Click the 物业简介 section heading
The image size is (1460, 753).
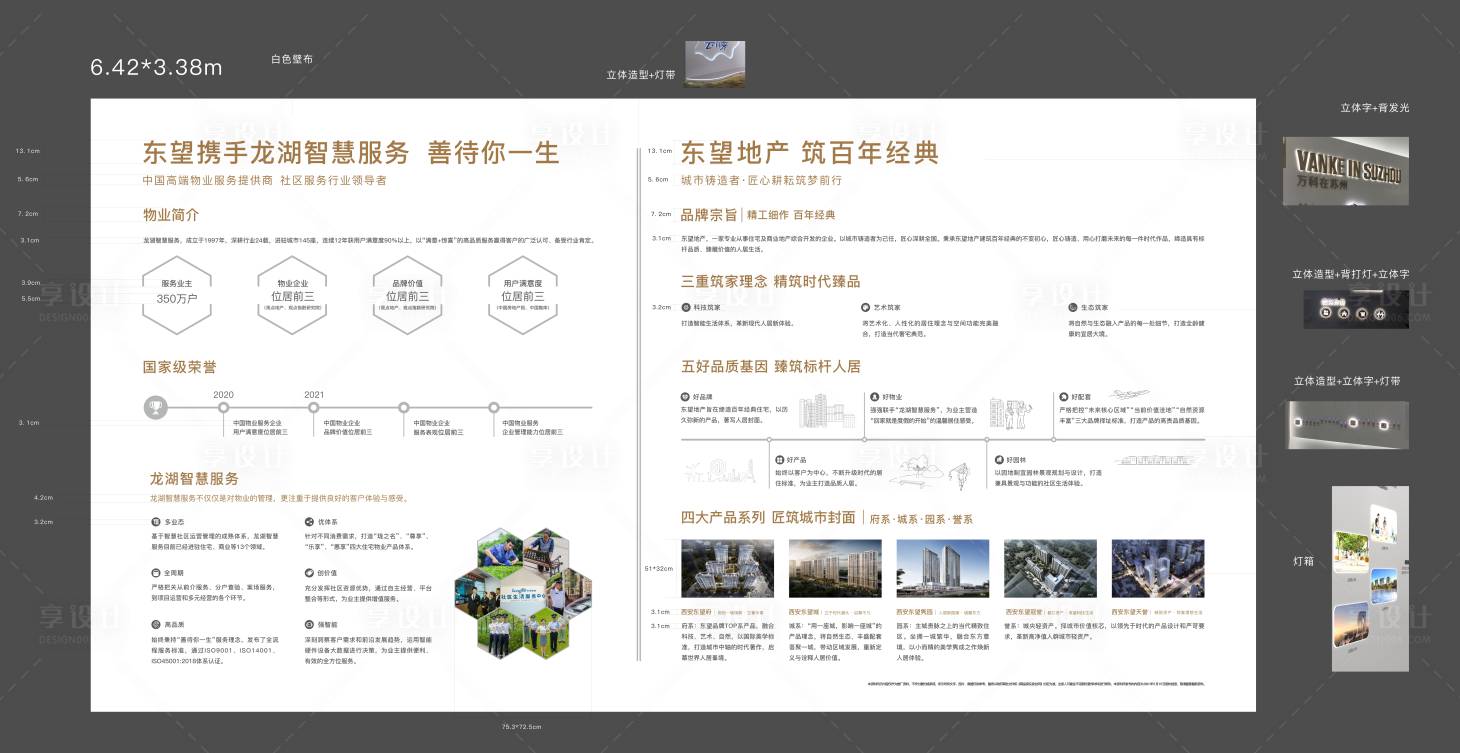coord(171,214)
